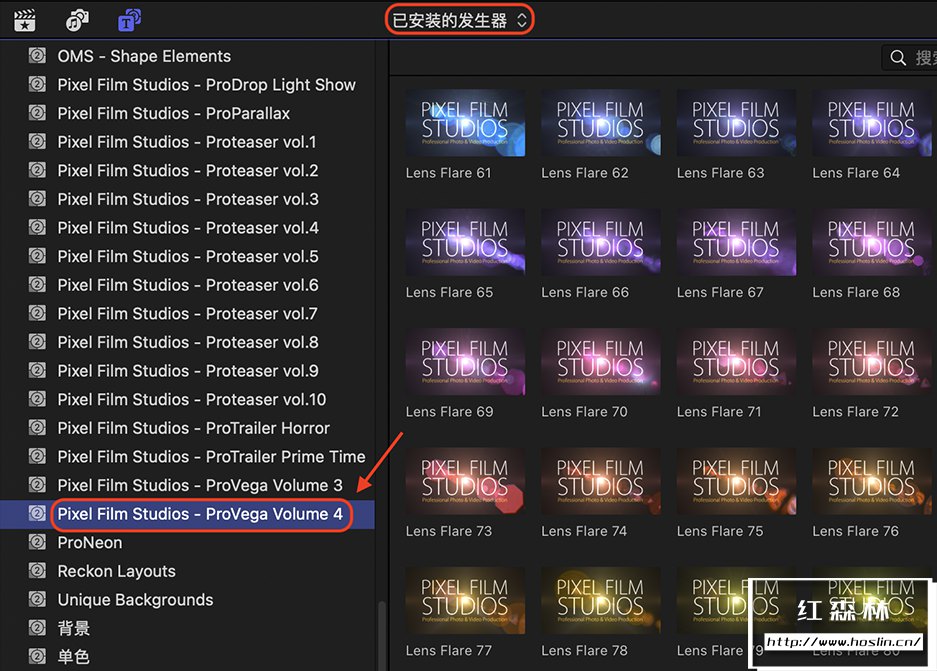Viewport: 937px width, 671px height.
Task: Open the Photos and Audio sidebar icon
Action: 77,20
